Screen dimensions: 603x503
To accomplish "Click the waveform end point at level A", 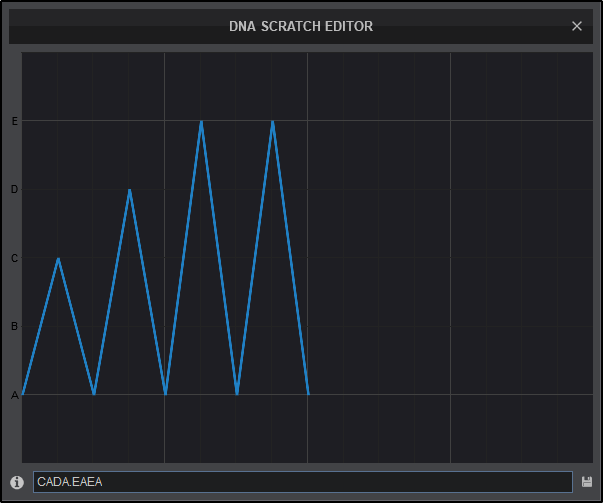I will tap(308, 394).
